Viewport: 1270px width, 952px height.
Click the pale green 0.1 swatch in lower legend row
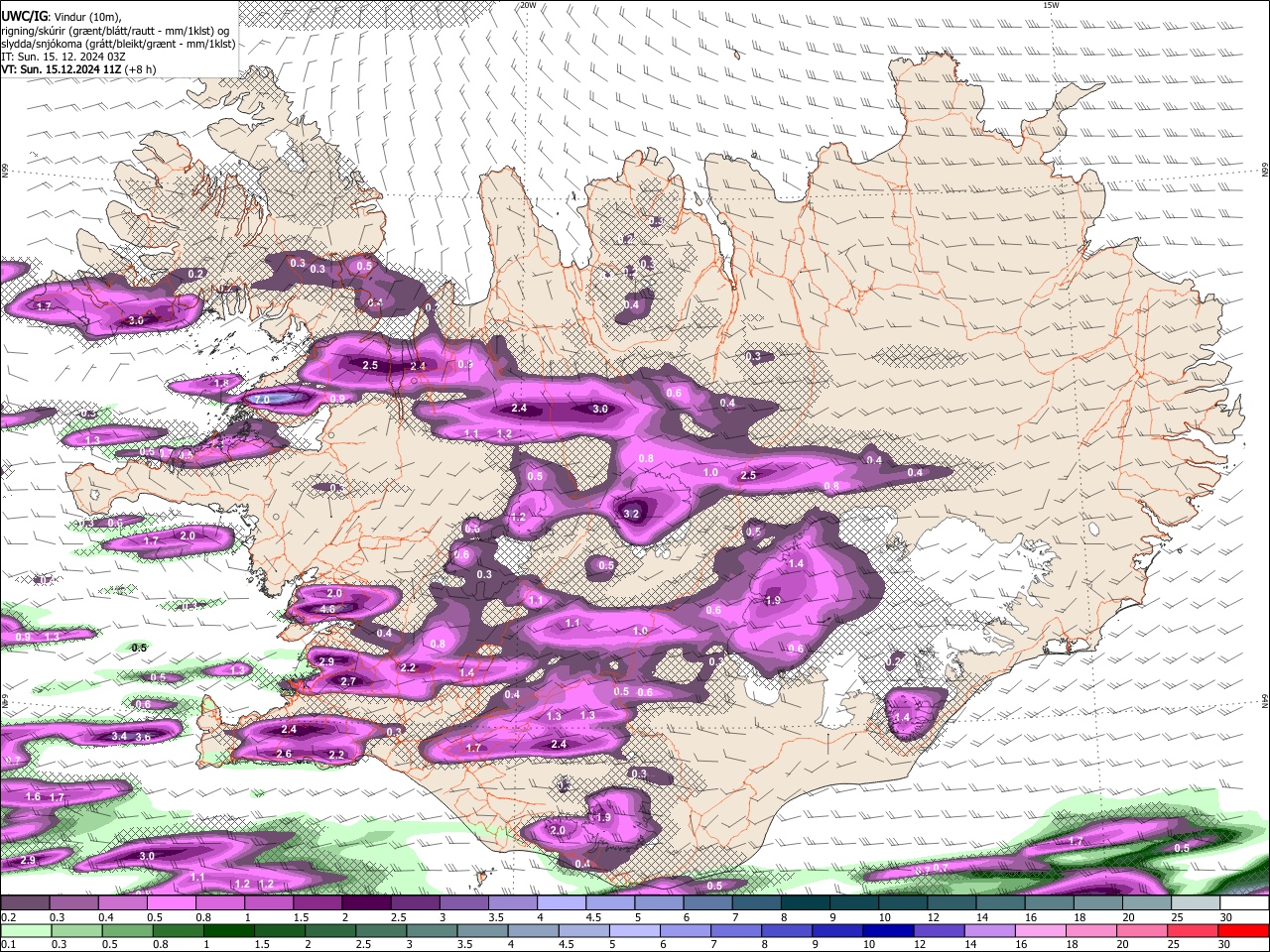coord(24,930)
